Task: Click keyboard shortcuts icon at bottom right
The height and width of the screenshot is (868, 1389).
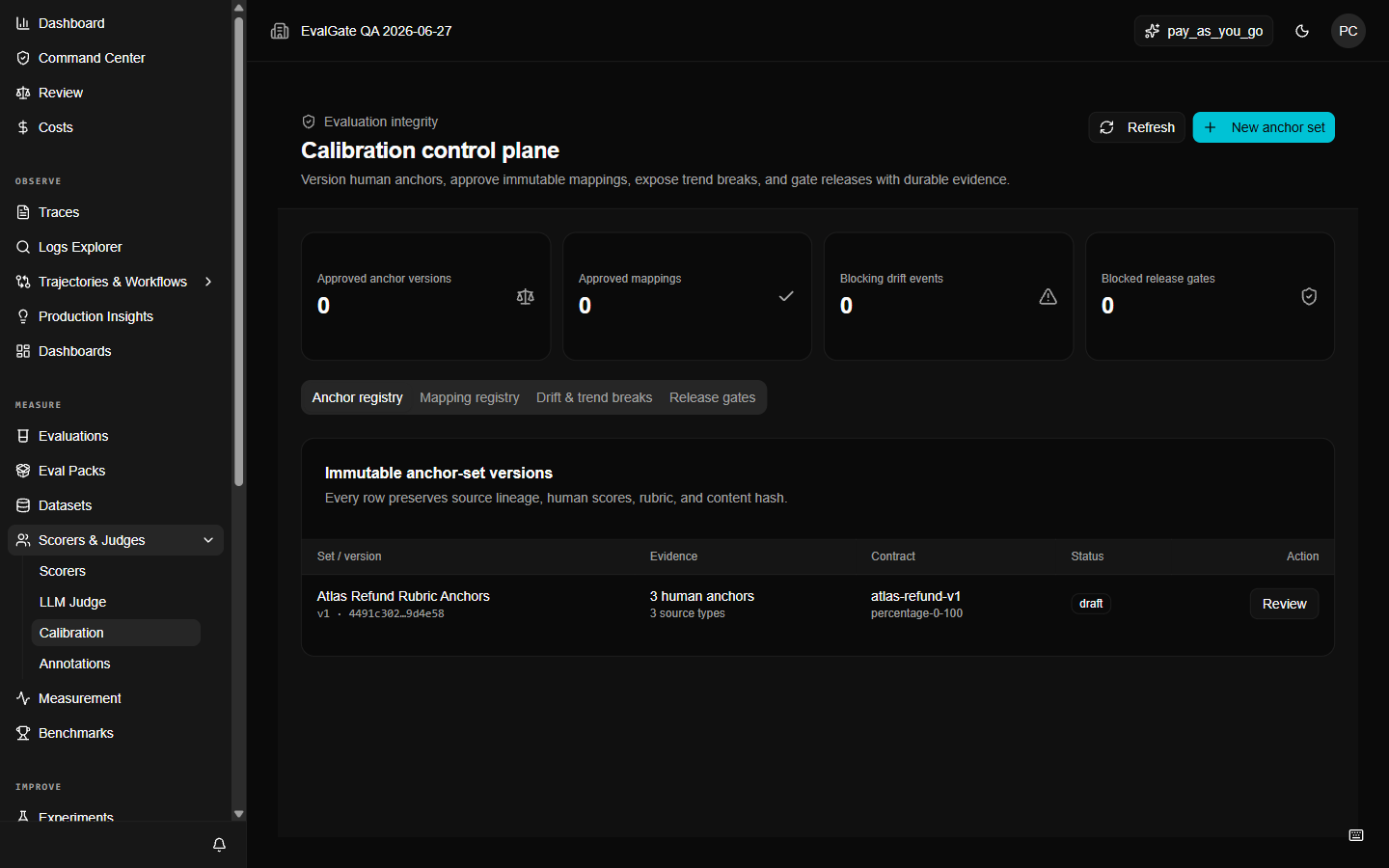Action: point(1356,835)
